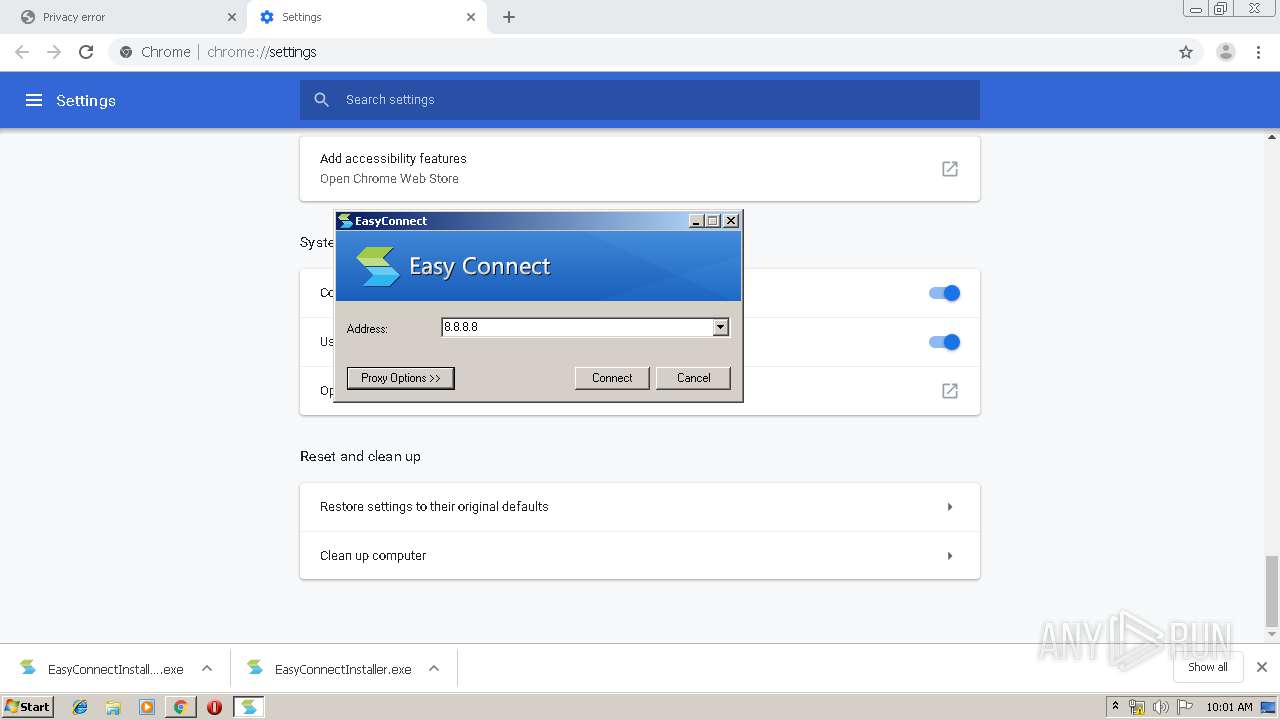Screen dimensions: 1280x720
Task: Click the EasyConnect title bar icon
Action: pyautogui.click(x=345, y=221)
